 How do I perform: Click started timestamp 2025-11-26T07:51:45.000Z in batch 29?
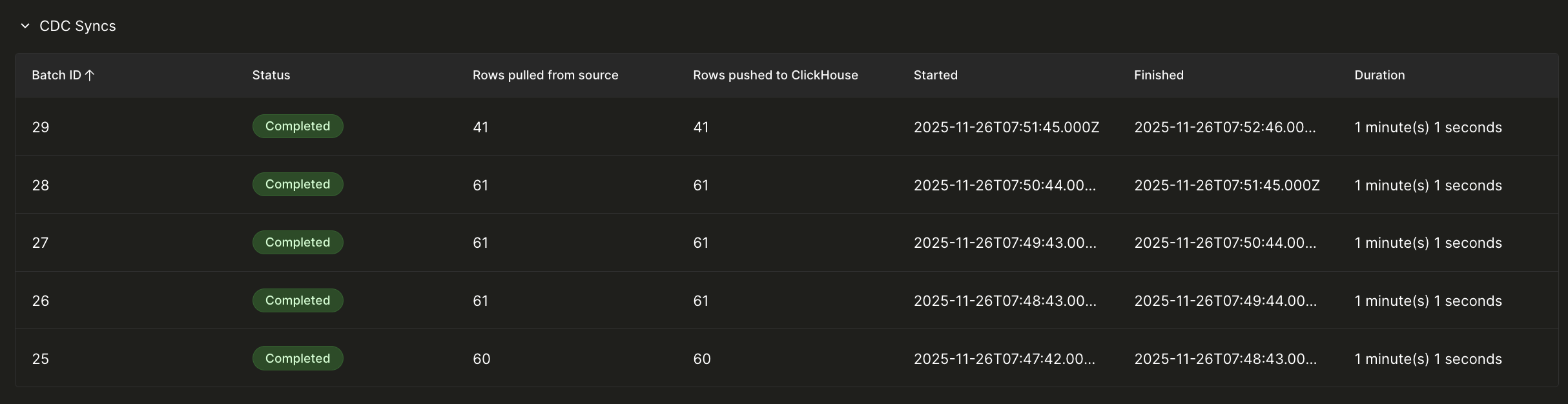(1006, 127)
